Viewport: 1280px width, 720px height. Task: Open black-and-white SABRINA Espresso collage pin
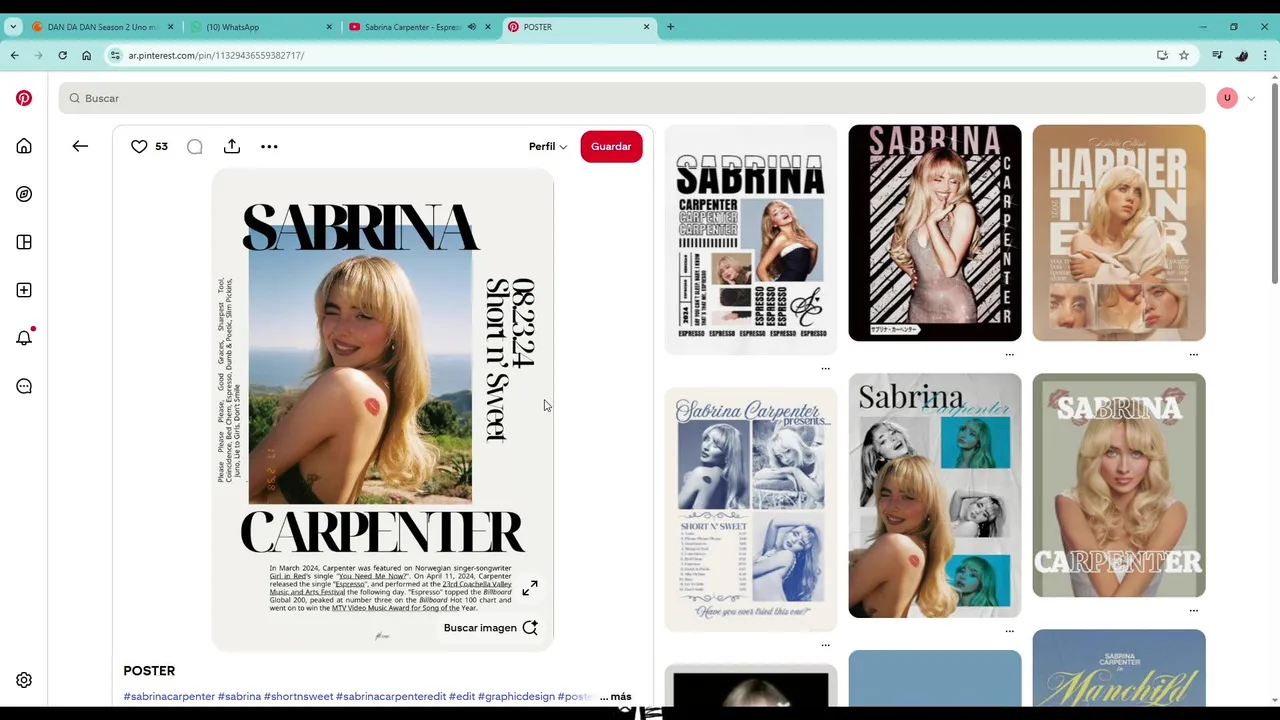751,240
